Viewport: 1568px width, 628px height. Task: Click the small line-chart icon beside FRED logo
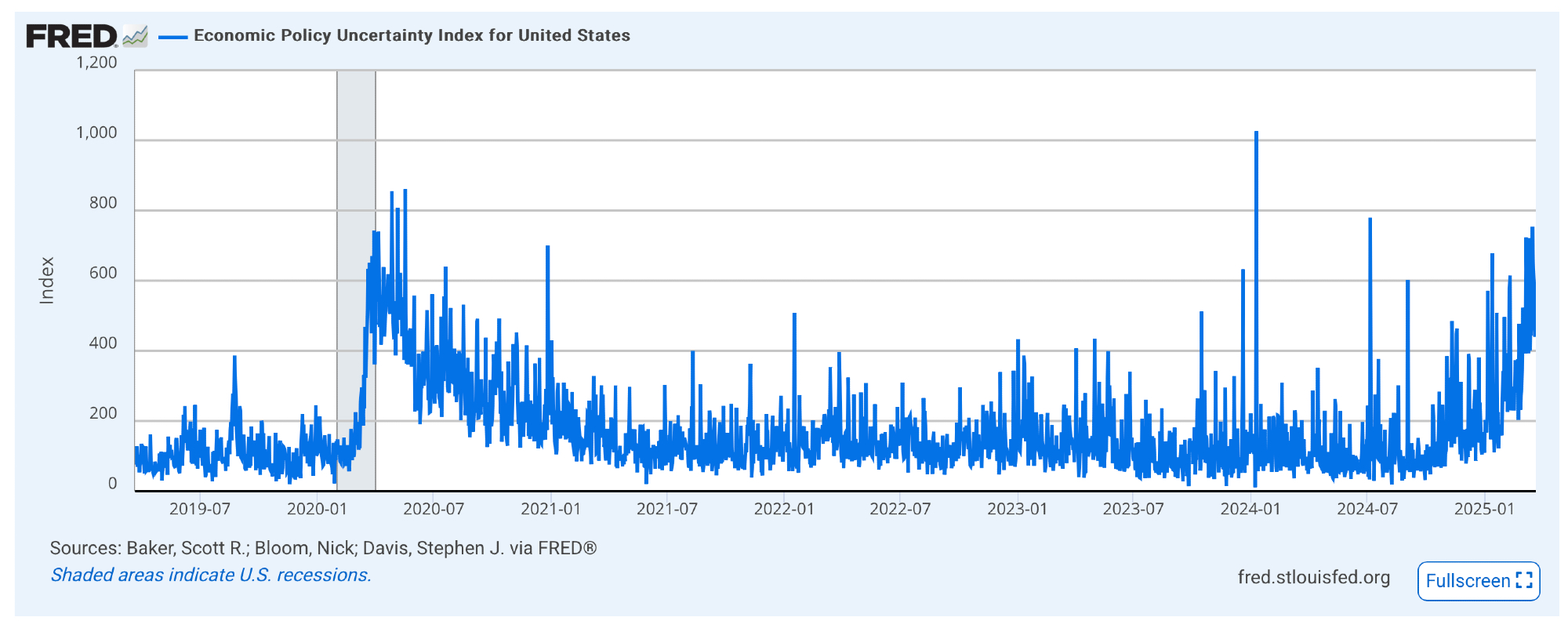click(135, 36)
